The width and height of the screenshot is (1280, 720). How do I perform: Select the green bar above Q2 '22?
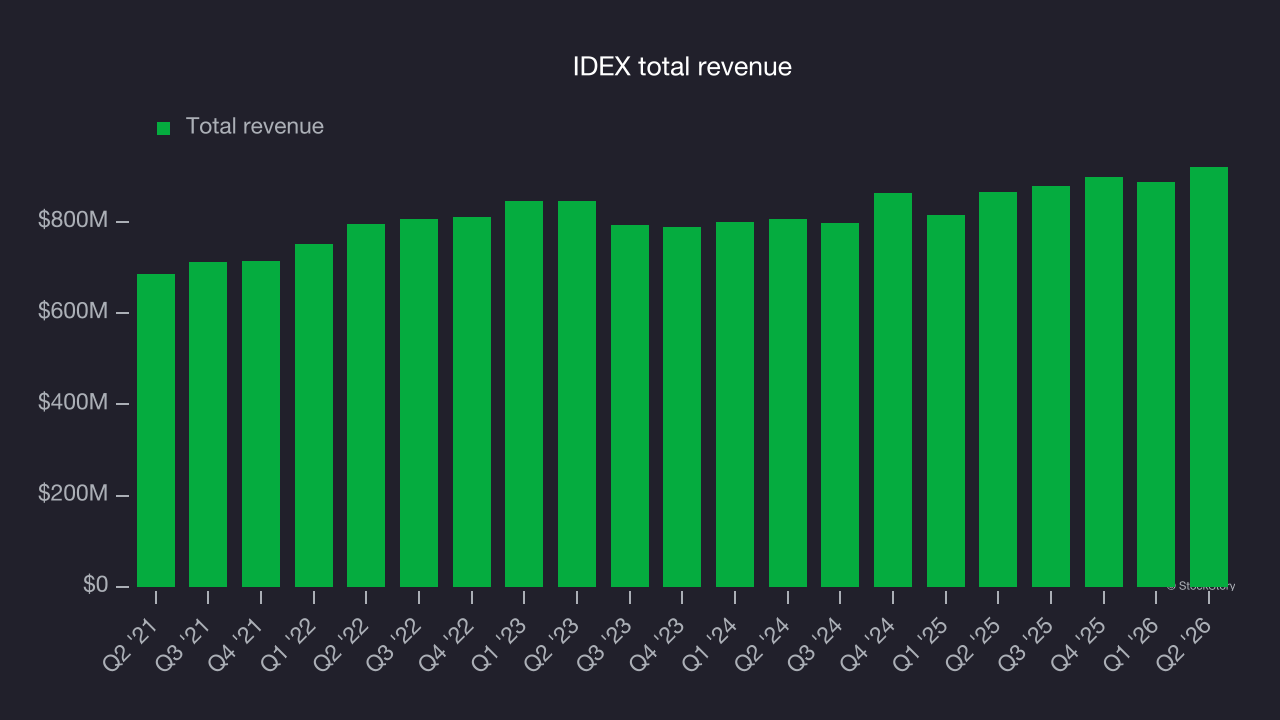[366, 405]
